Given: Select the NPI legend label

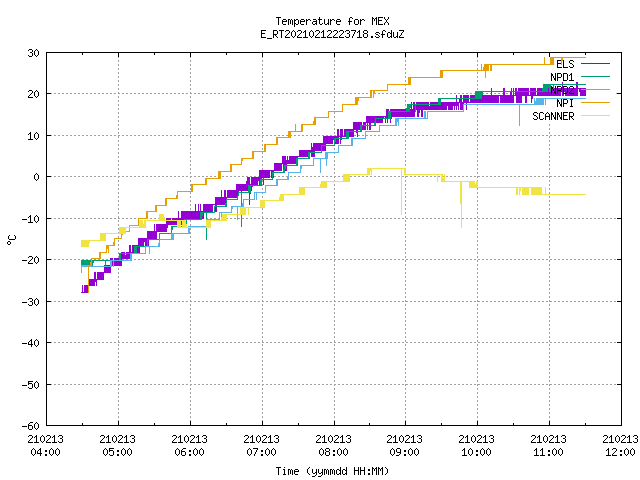Looking at the screenshot, I should [x=565, y=103].
